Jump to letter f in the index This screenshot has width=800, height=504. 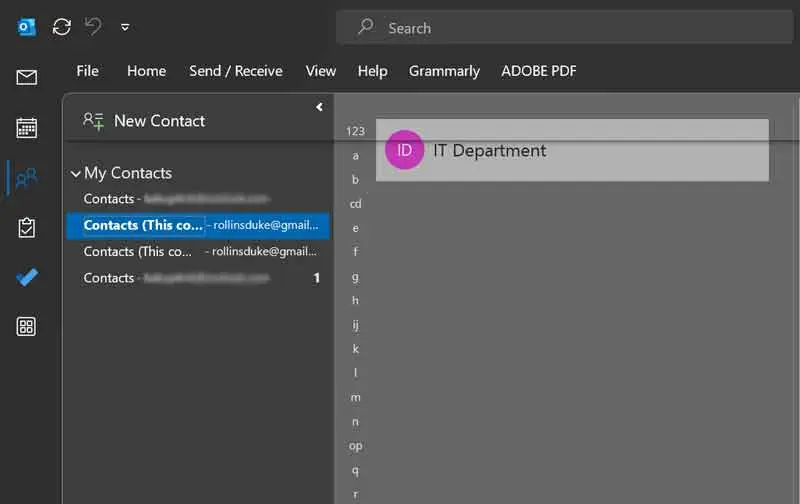(x=356, y=251)
